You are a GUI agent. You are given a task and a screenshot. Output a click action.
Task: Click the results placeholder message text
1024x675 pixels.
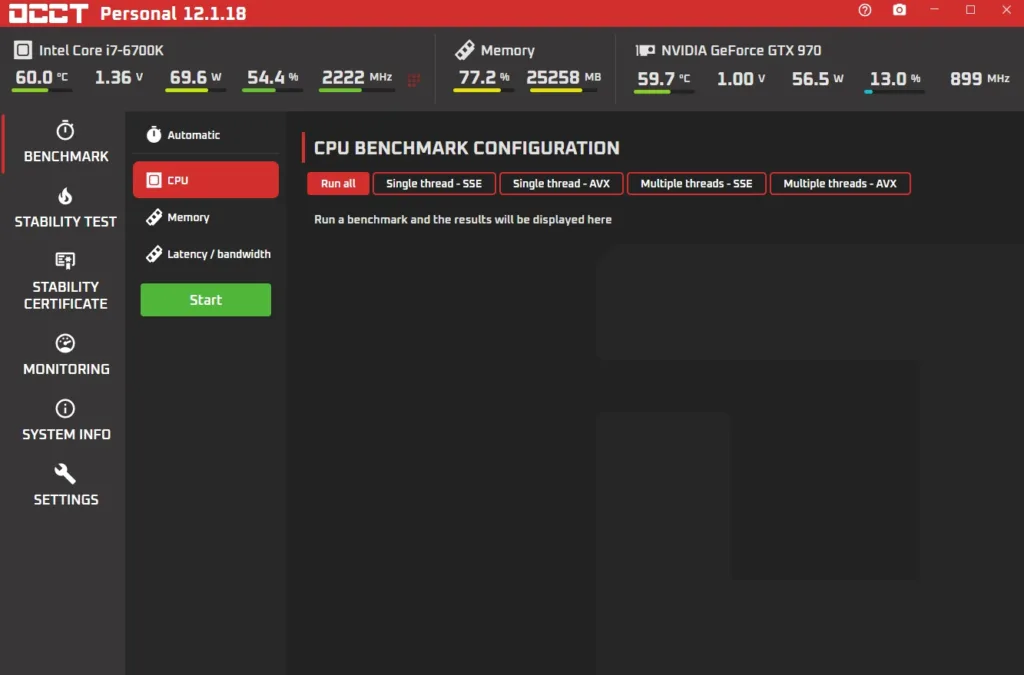coord(463,220)
